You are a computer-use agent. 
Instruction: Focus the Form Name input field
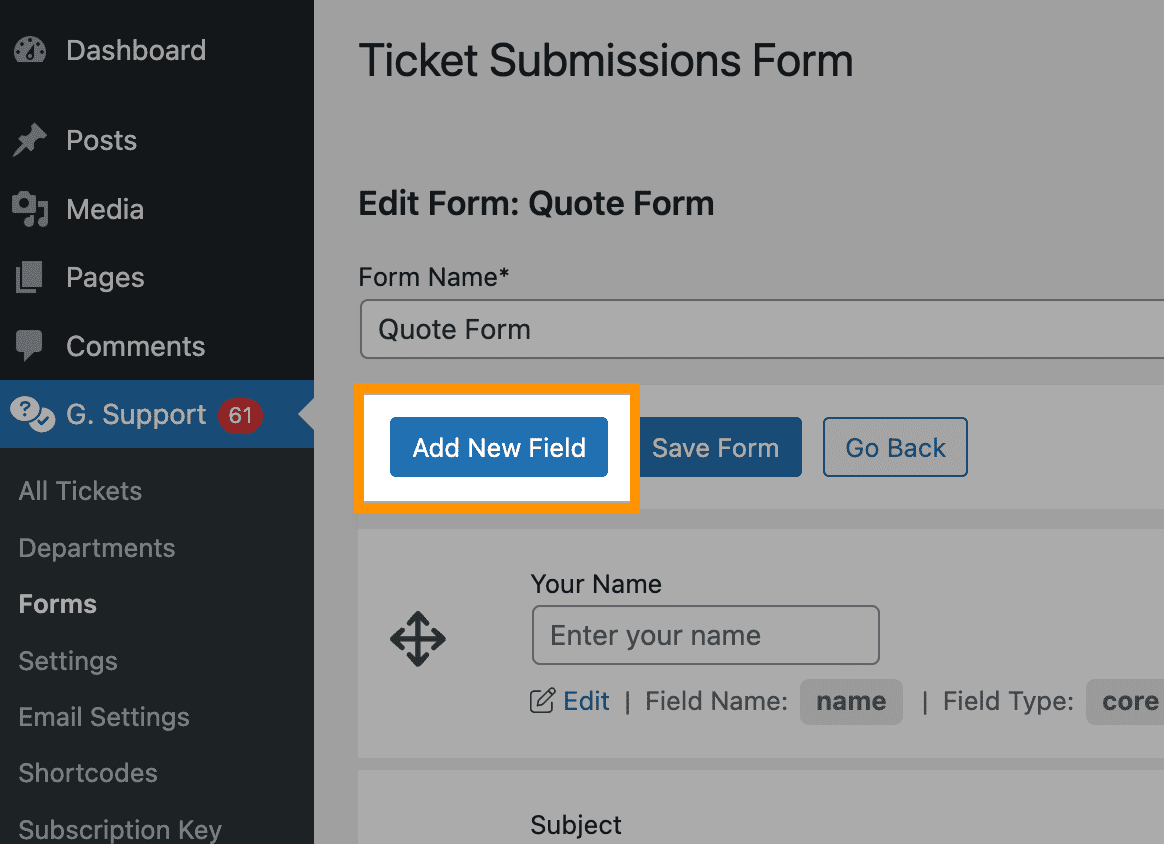click(x=762, y=329)
